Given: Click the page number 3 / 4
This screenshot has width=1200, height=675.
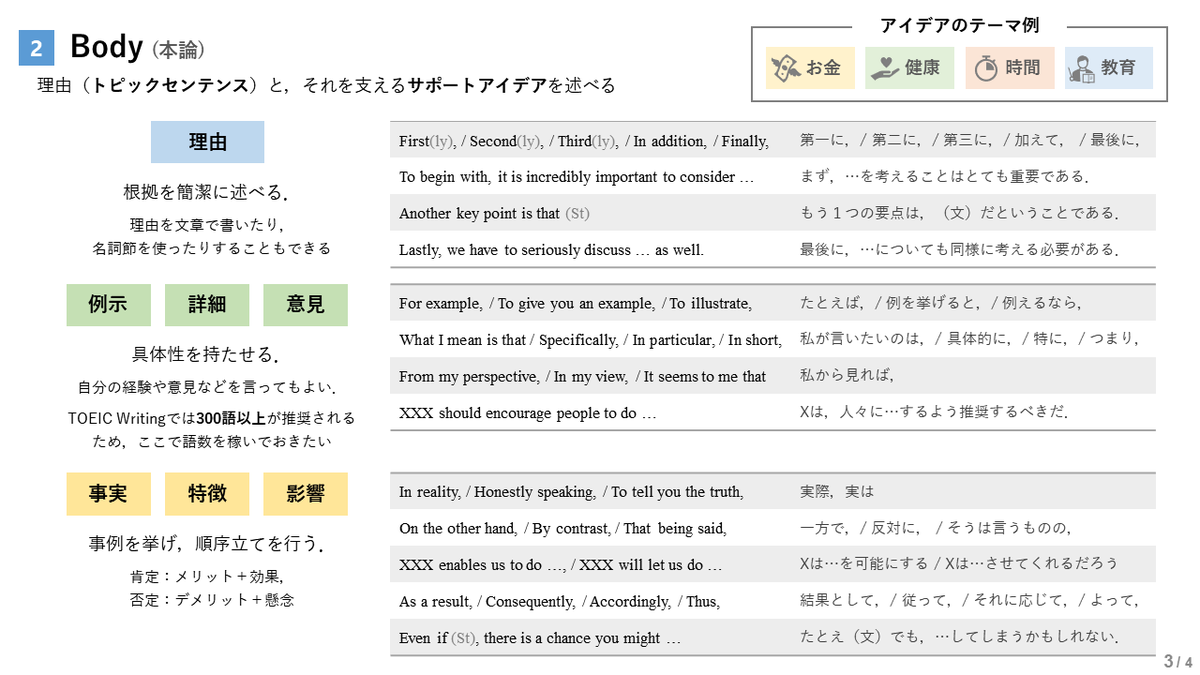Looking at the screenshot, I should (x=1178, y=661).
